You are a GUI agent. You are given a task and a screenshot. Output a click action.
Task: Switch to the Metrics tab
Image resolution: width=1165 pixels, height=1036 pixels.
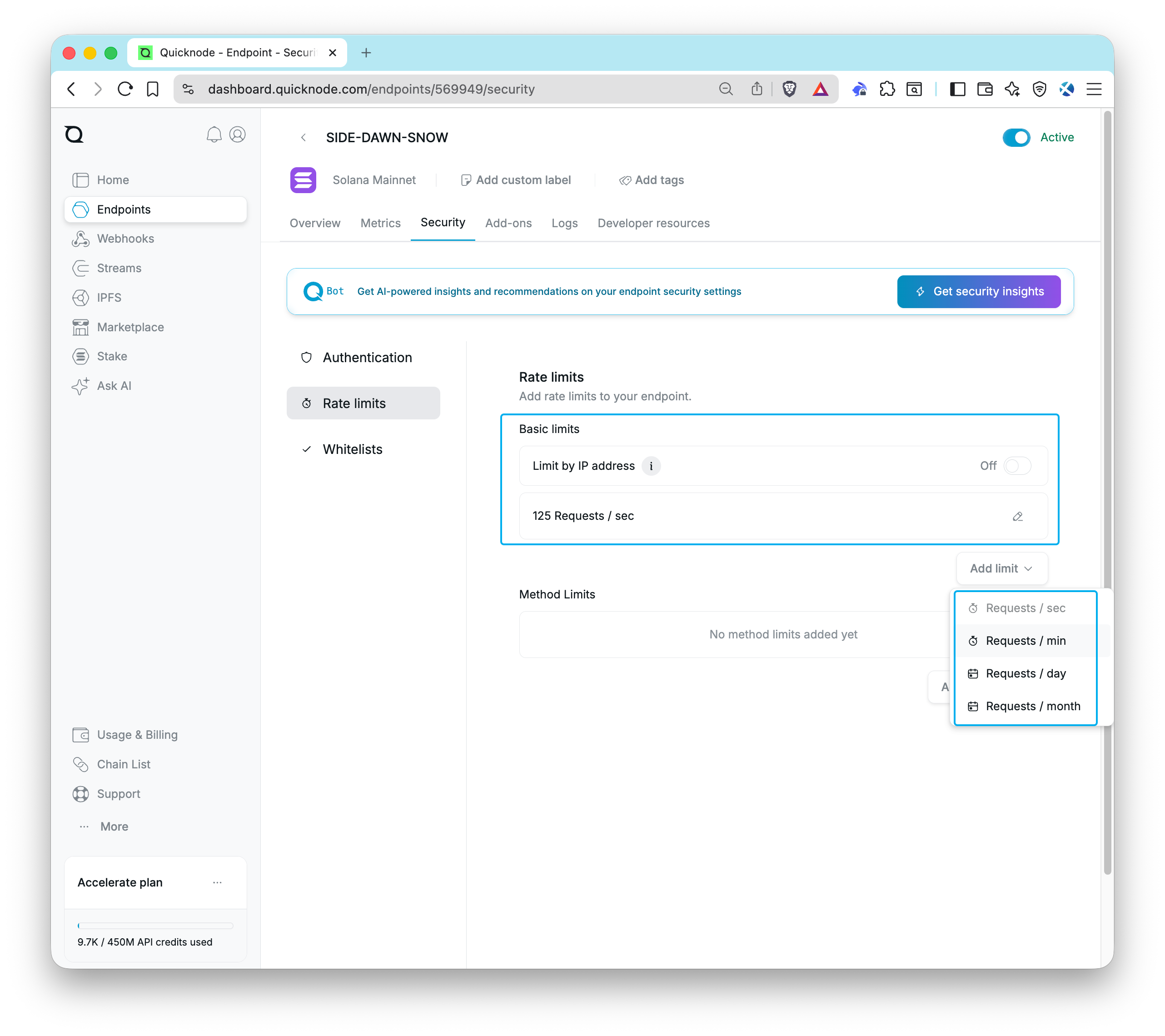[380, 224]
